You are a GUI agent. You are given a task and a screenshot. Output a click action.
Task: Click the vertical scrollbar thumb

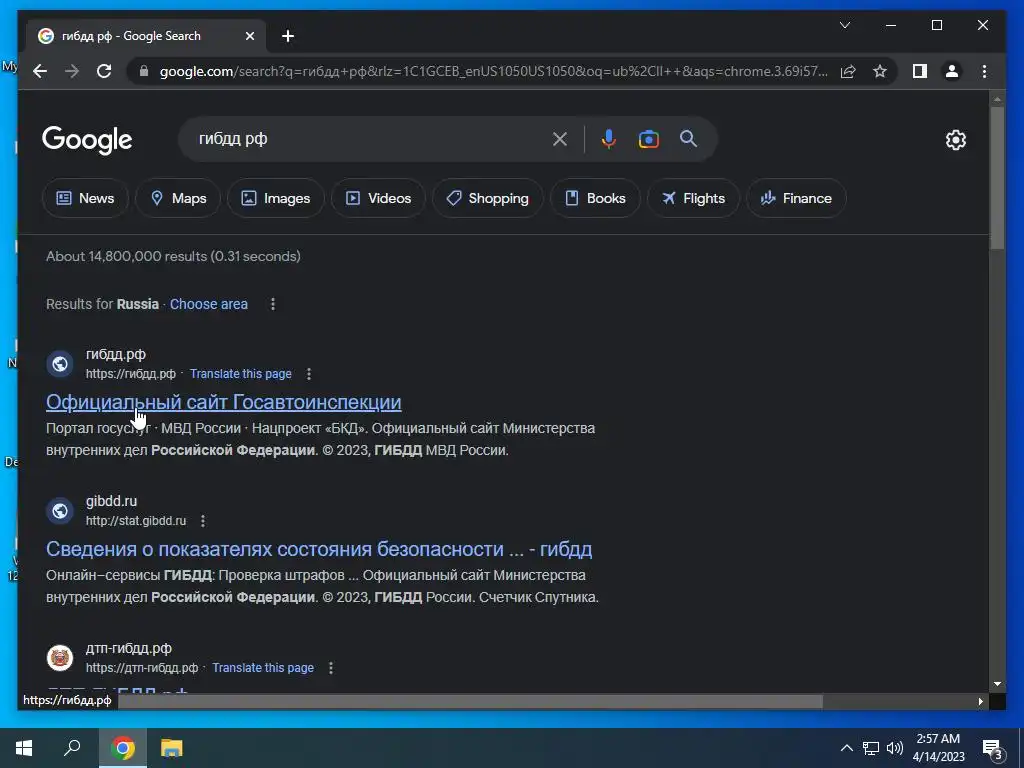click(x=997, y=178)
